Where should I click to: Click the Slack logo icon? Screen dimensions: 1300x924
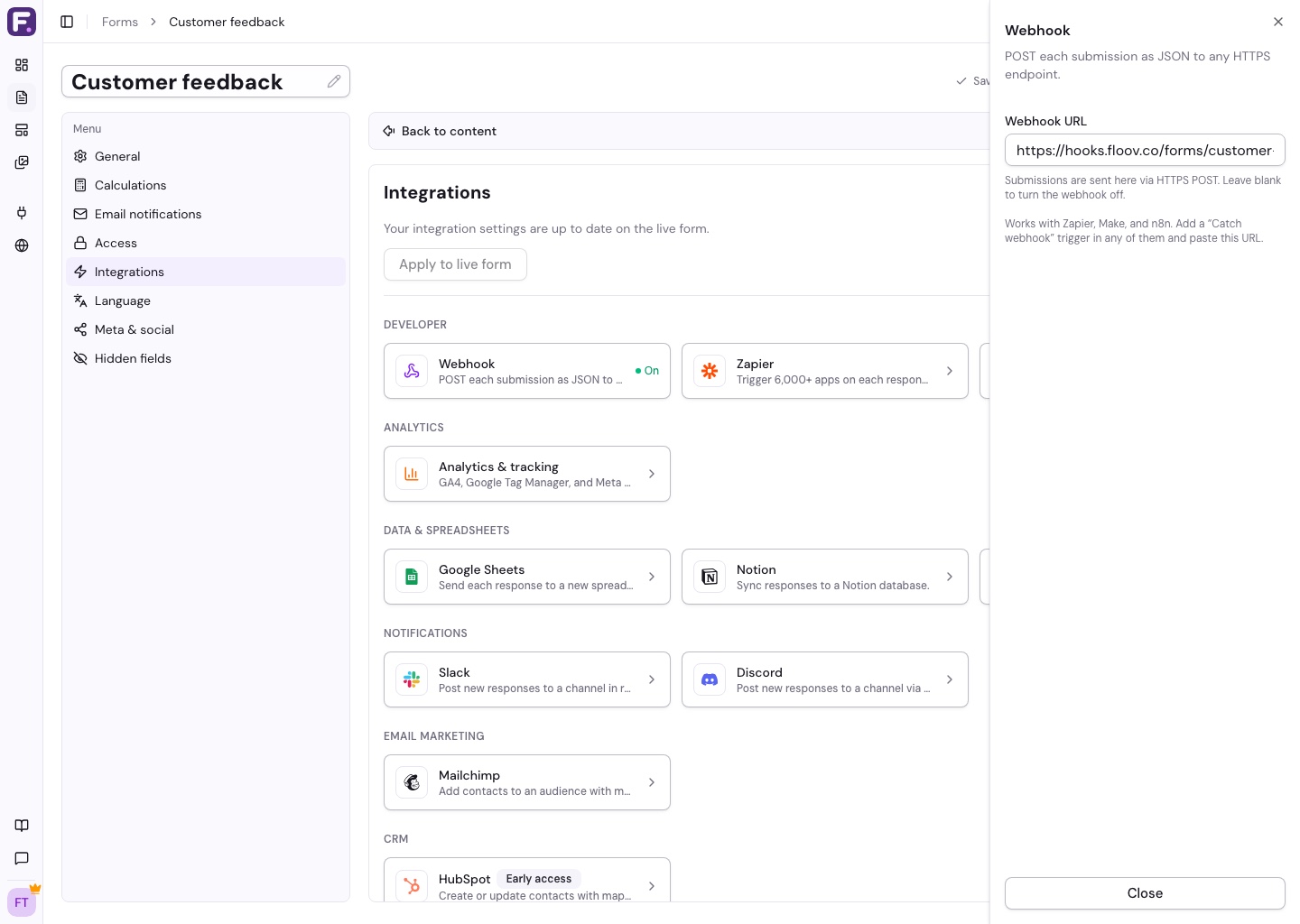(x=412, y=679)
